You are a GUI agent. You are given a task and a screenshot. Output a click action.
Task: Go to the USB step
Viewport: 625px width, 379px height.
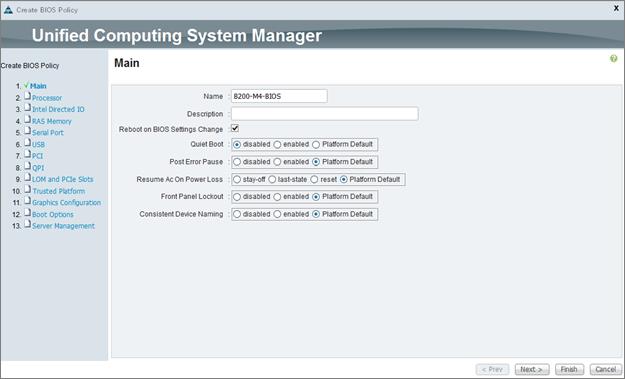point(38,144)
